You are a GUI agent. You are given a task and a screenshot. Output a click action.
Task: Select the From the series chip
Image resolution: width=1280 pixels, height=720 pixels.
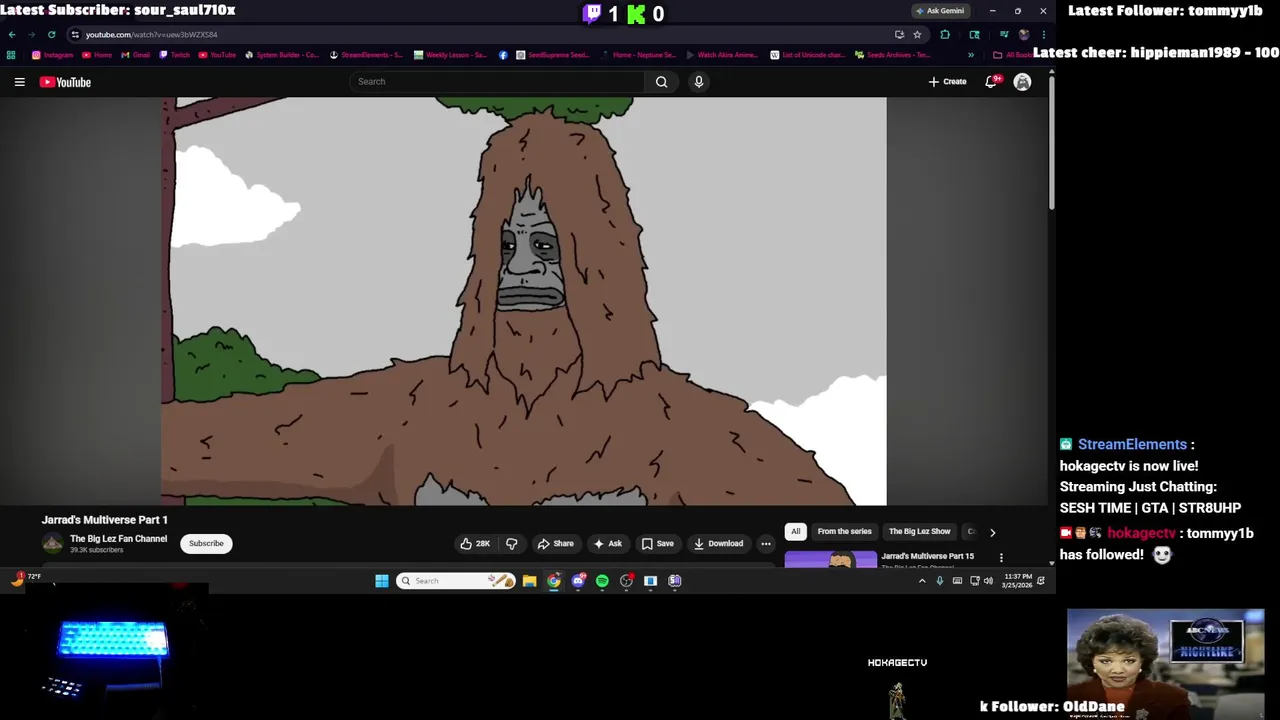tap(844, 532)
